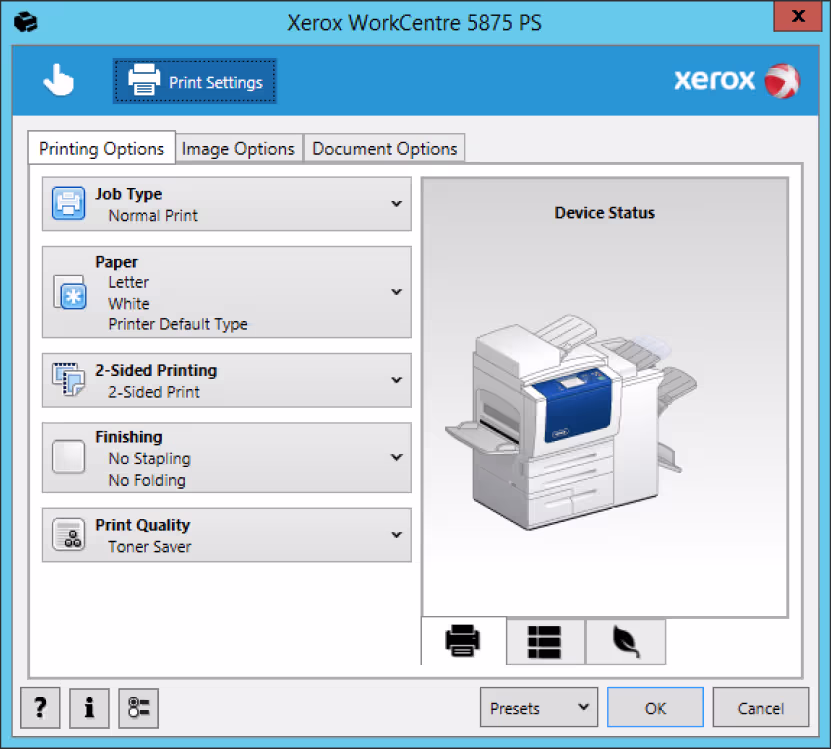Screen dimensions: 831x749
Task: Click the printer device image
Action: click(x=571, y=422)
